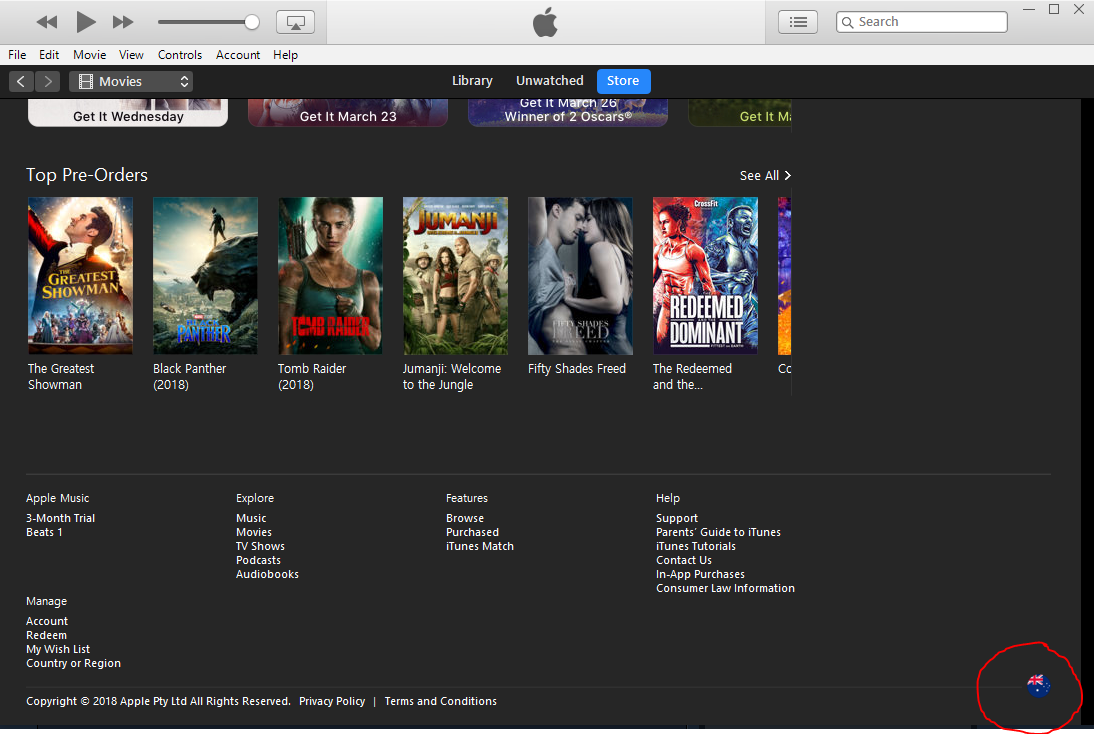
Task: Switch to the Unwatched tab
Action: [x=550, y=81]
